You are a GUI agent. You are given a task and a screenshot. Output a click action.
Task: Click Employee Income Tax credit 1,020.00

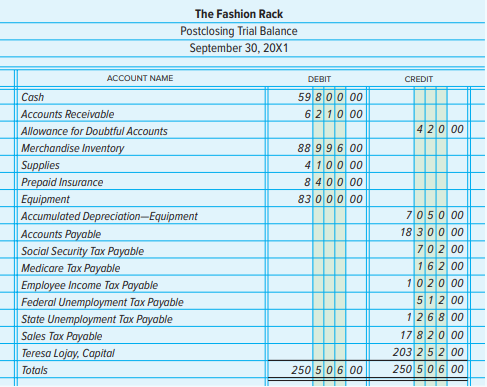[435, 283]
